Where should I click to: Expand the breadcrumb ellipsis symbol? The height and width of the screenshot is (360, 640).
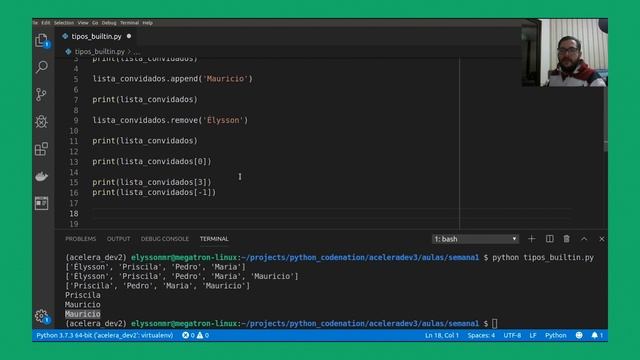pos(136,52)
